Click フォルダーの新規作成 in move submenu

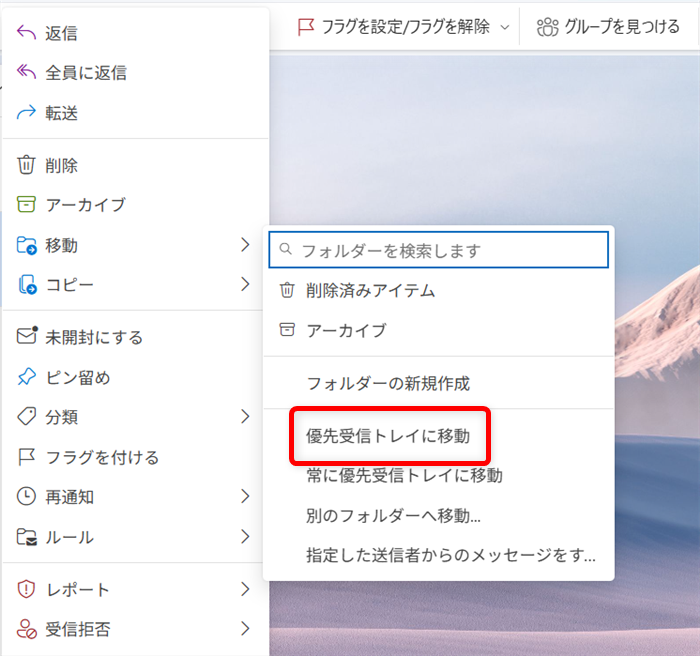[x=387, y=383]
